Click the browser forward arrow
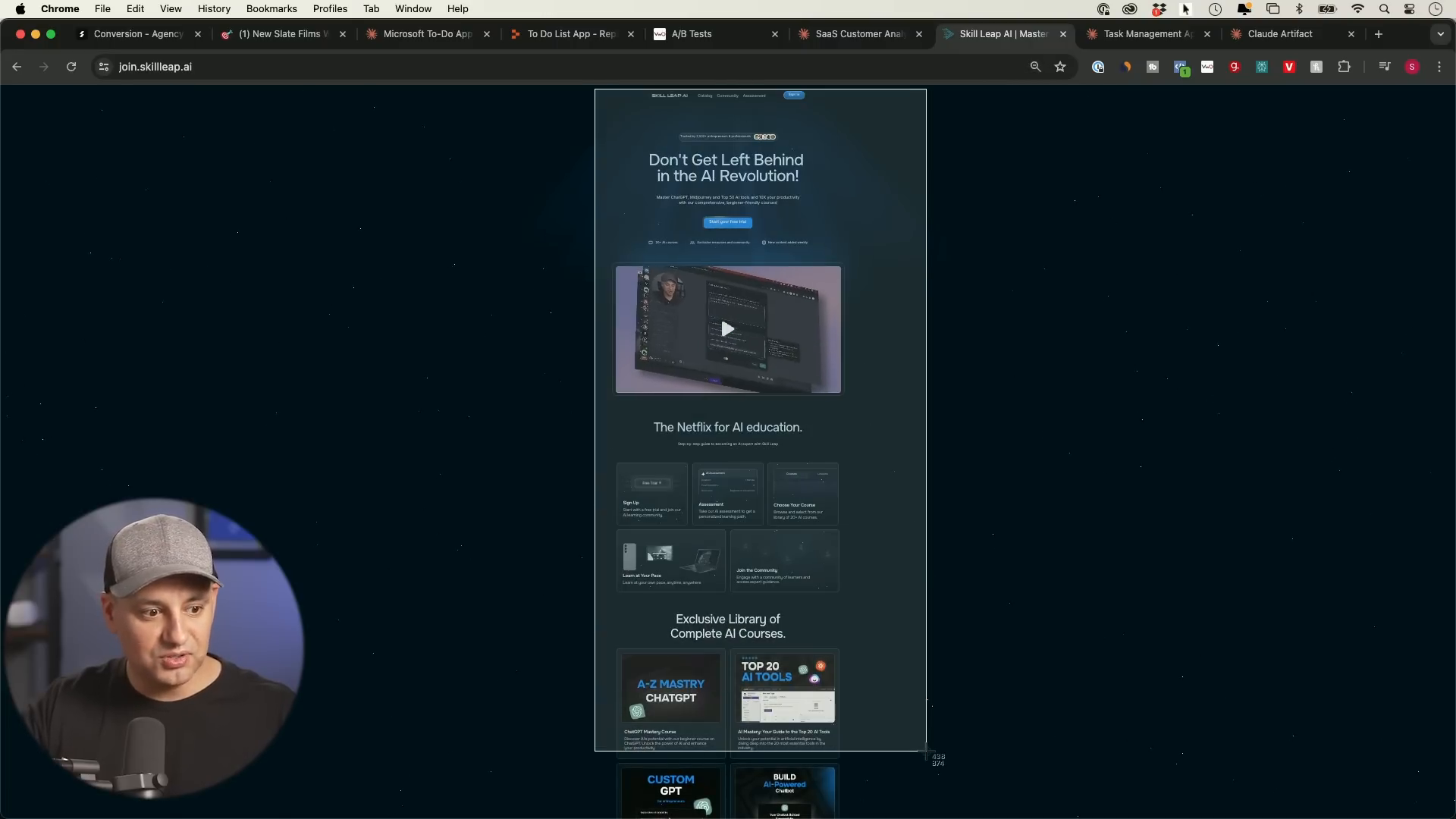The width and height of the screenshot is (1456, 819). click(x=44, y=67)
